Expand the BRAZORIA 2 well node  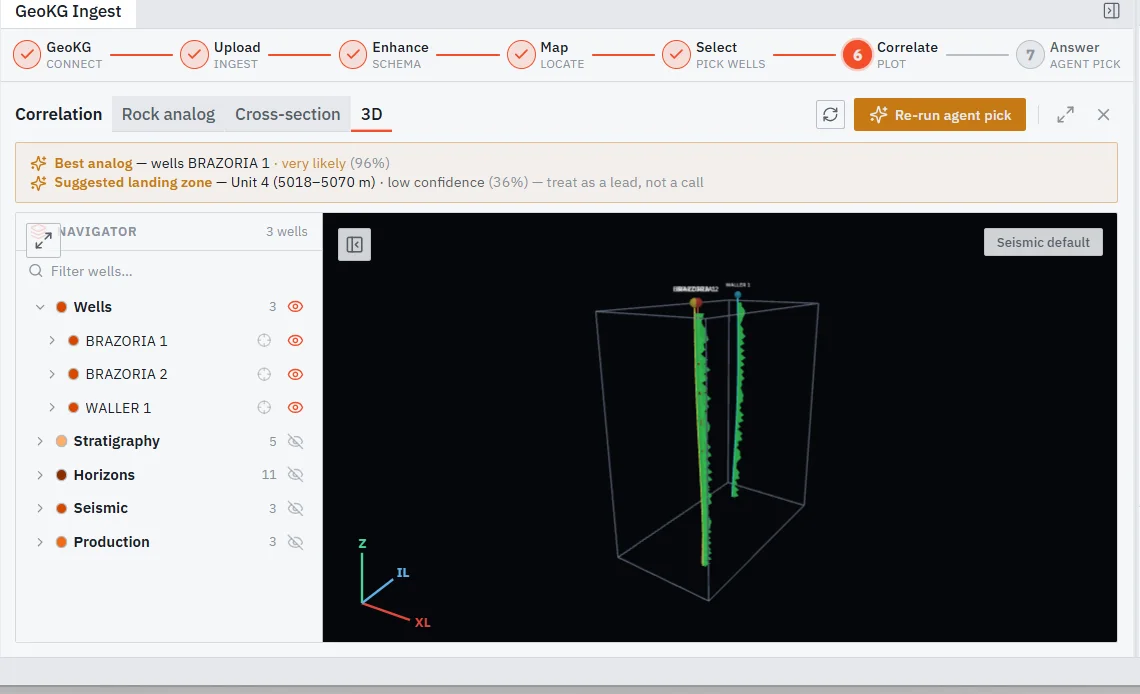coord(52,374)
